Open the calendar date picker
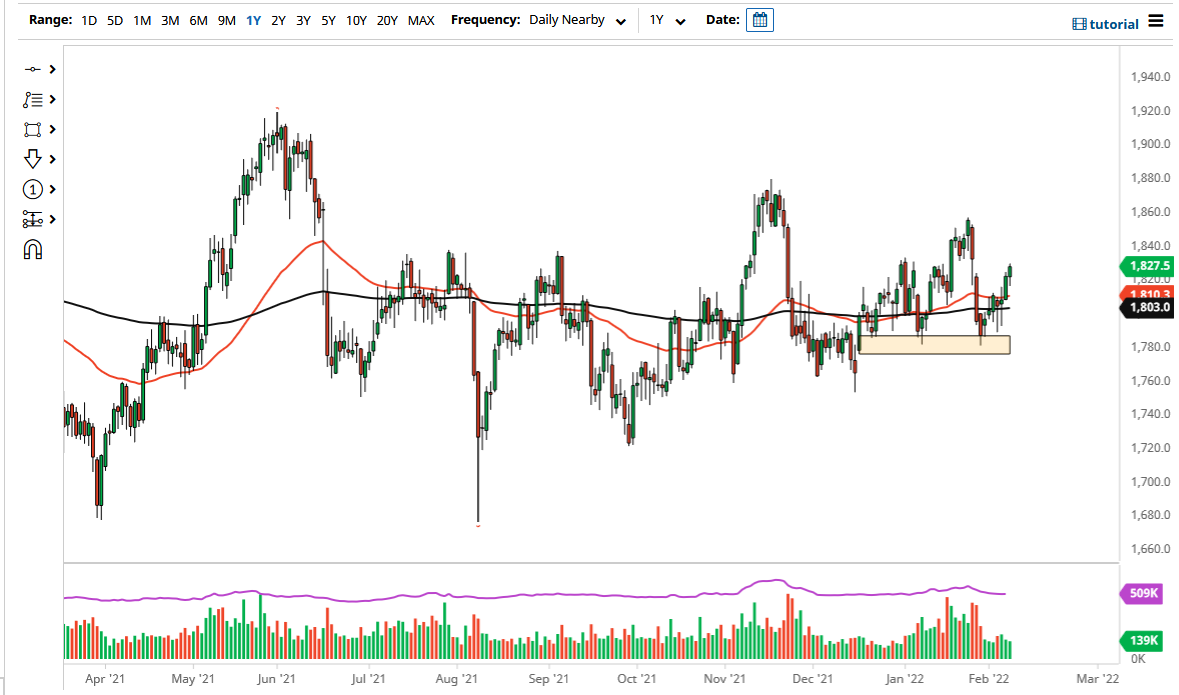1179x695 pixels. 759,20
